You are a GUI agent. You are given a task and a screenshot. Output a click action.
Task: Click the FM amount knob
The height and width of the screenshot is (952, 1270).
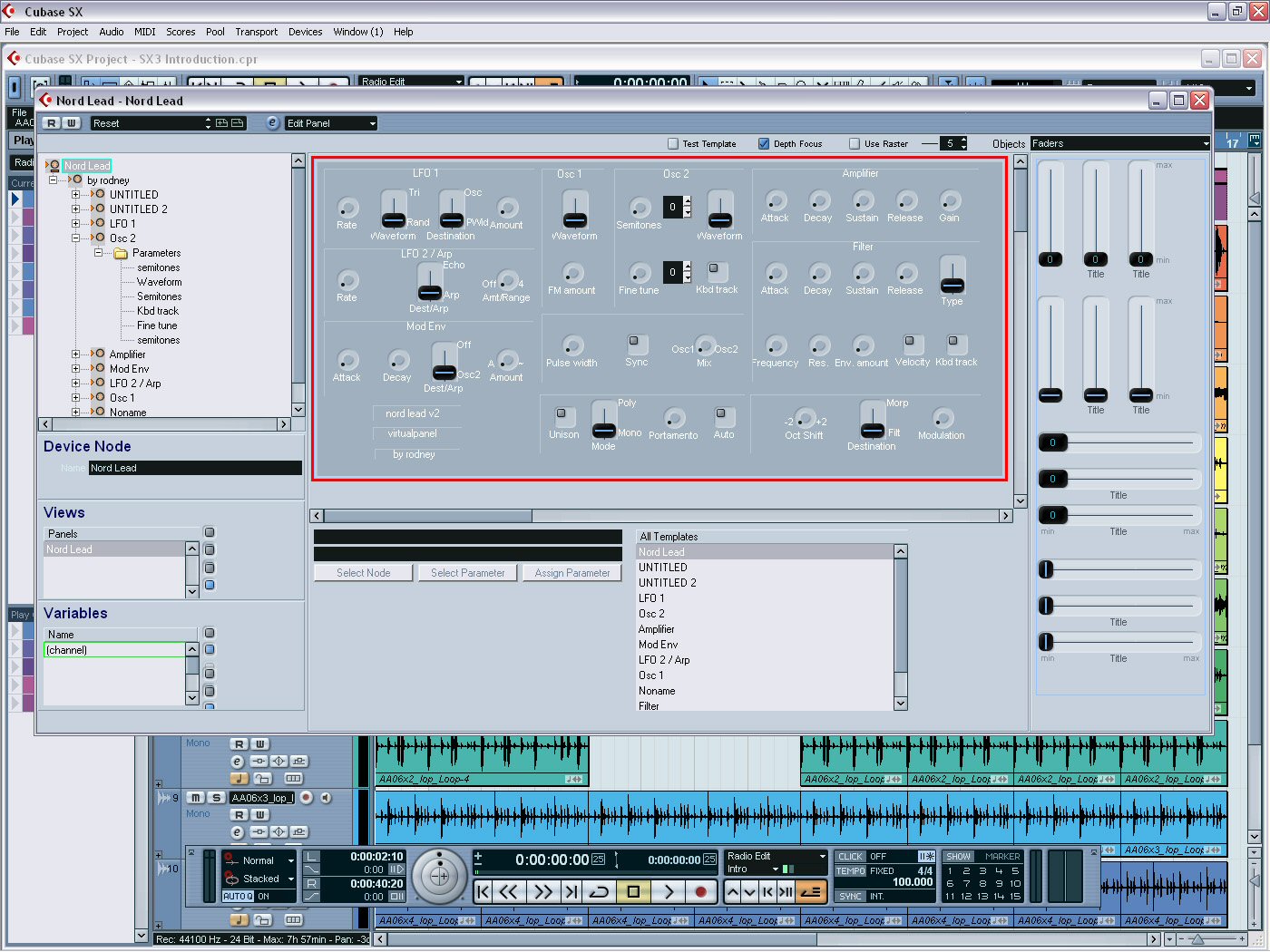(572, 273)
